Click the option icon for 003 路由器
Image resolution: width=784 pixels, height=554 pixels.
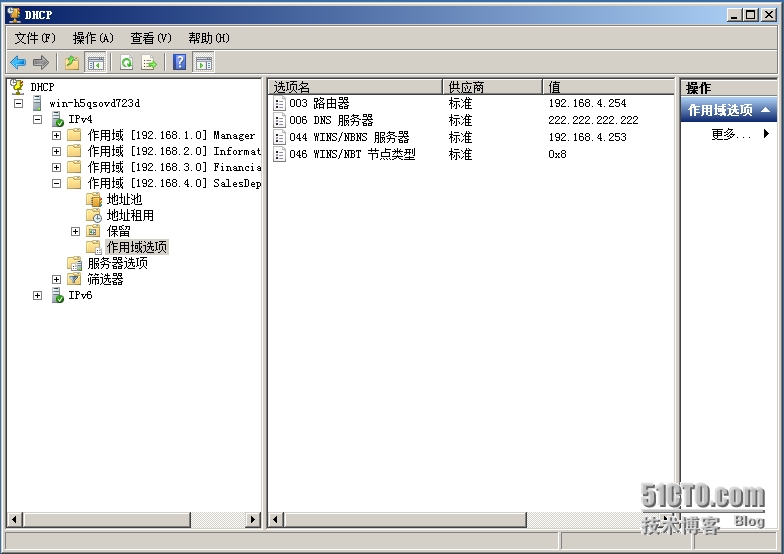point(279,104)
